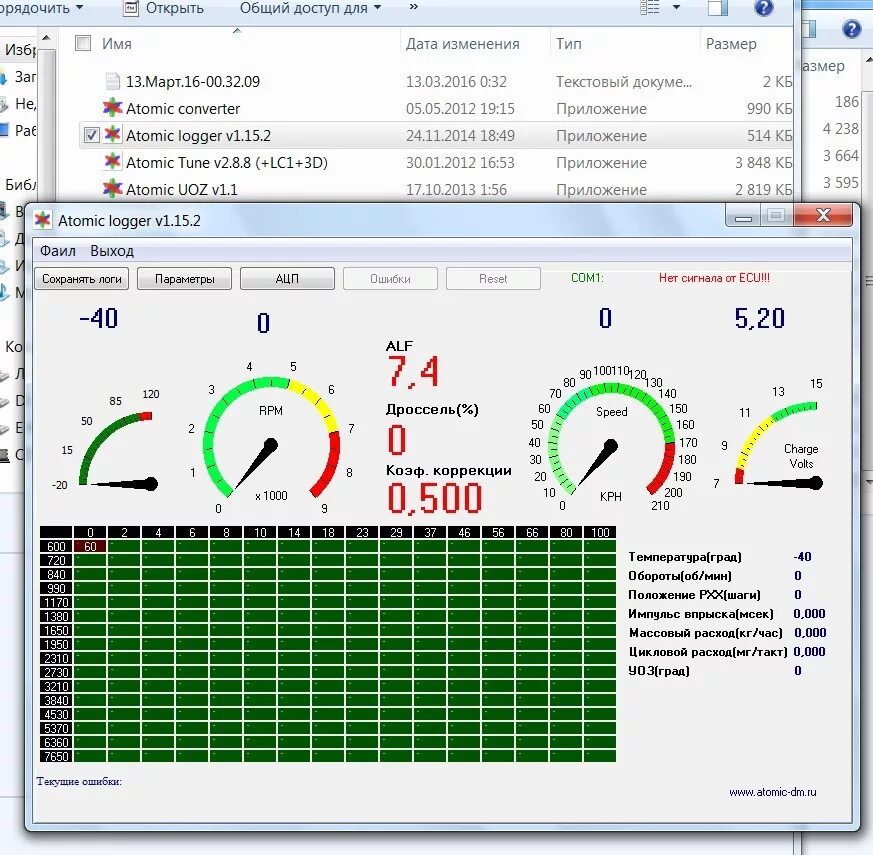The width and height of the screenshot is (873, 855).
Task: Click the ALF value 7,4
Action: coord(413,371)
